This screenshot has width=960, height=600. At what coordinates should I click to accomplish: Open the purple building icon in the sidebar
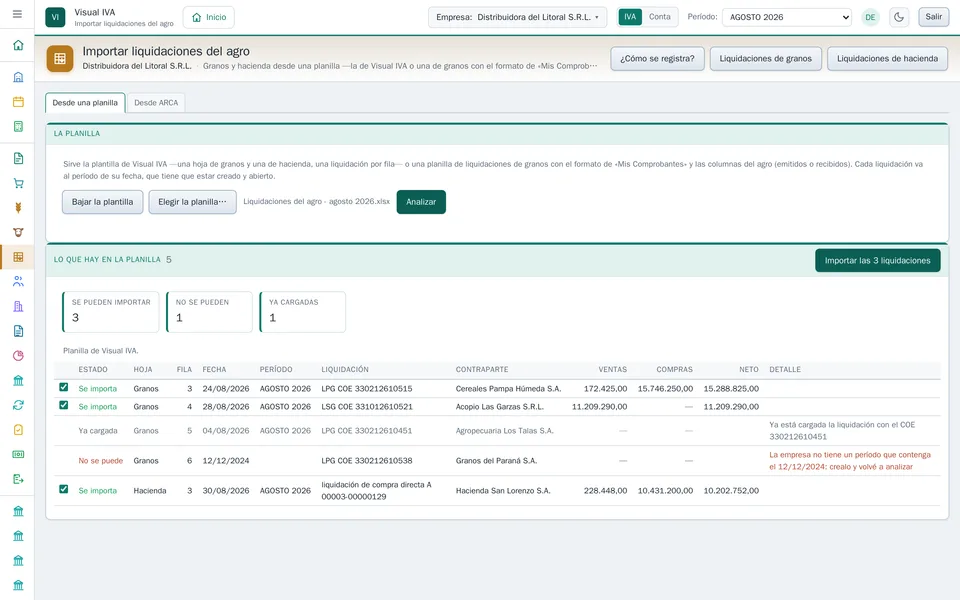[18, 307]
